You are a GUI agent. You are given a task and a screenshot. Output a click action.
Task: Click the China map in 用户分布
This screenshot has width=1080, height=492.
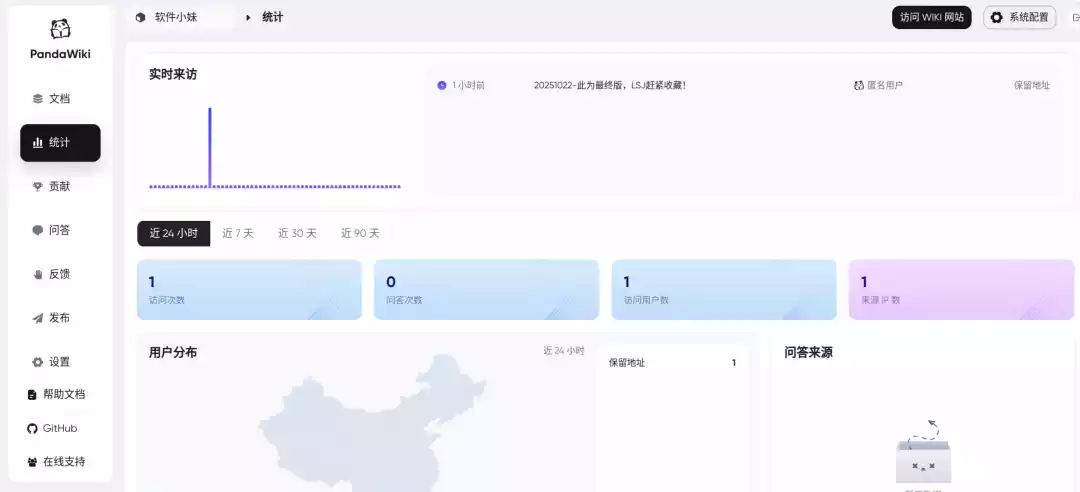(x=372, y=424)
